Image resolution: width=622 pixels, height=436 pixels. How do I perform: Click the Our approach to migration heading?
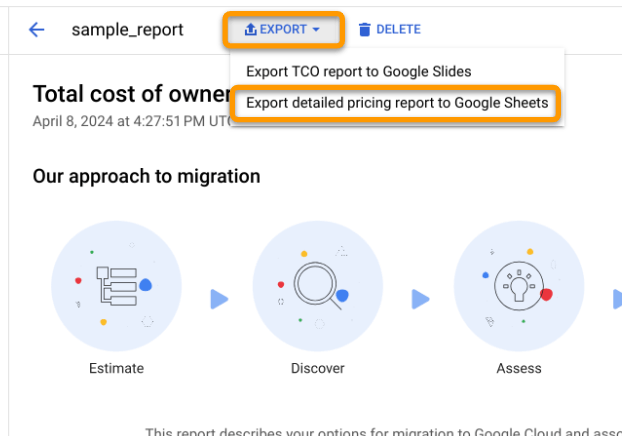146,176
